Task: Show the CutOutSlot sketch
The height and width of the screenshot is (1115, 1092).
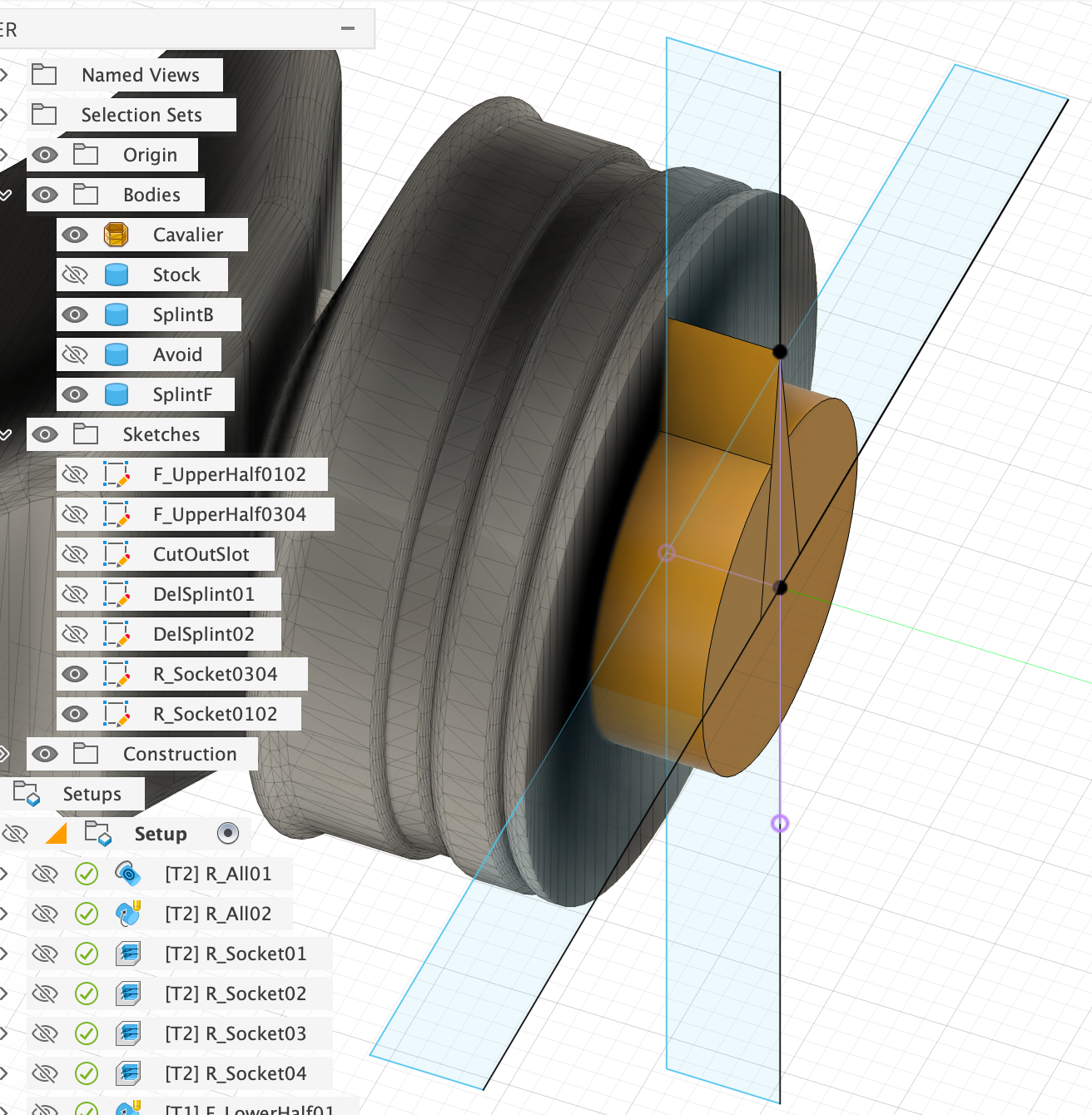Action: point(75,554)
